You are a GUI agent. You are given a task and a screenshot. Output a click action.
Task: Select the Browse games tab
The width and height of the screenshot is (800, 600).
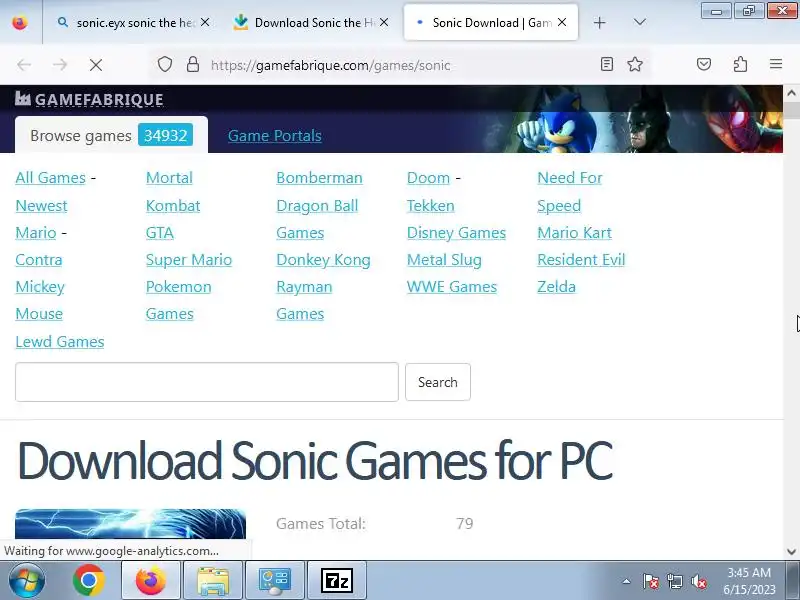coord(111,135)
